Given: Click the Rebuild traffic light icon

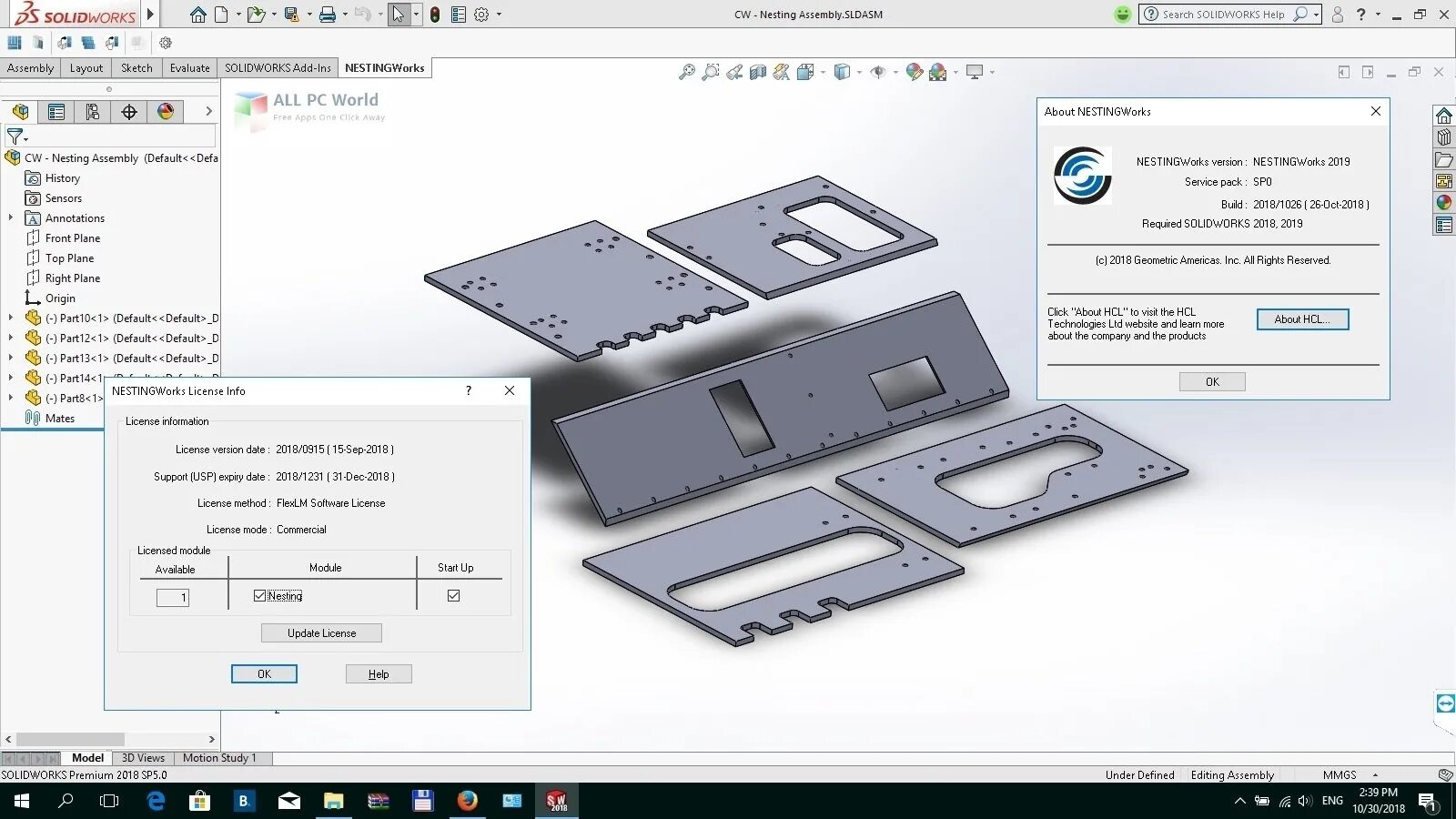Looking at the screenshot, I should point(435,15).
